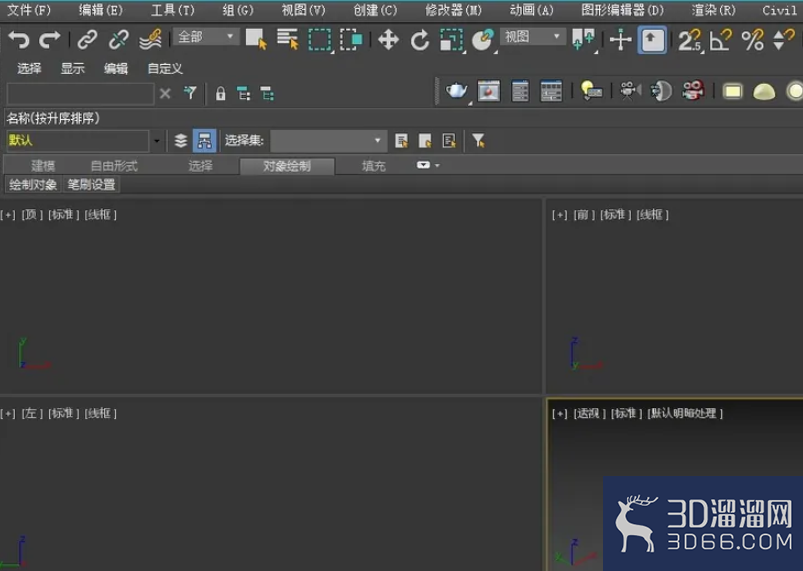Click the scene explorer funnel filter icon
Image resolution: width=803 pixels, height=571 pixels.
(x=190, y=93)
